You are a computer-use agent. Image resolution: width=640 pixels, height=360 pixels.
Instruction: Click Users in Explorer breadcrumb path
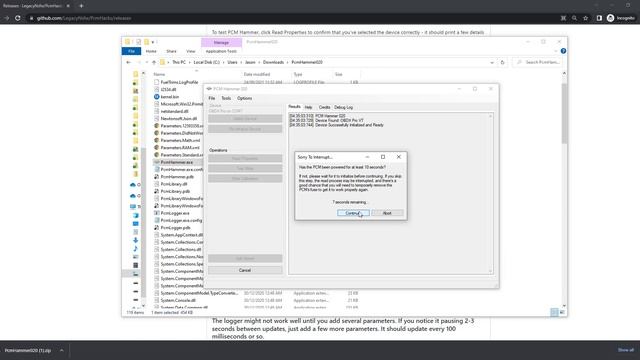(x=232, y=62)
